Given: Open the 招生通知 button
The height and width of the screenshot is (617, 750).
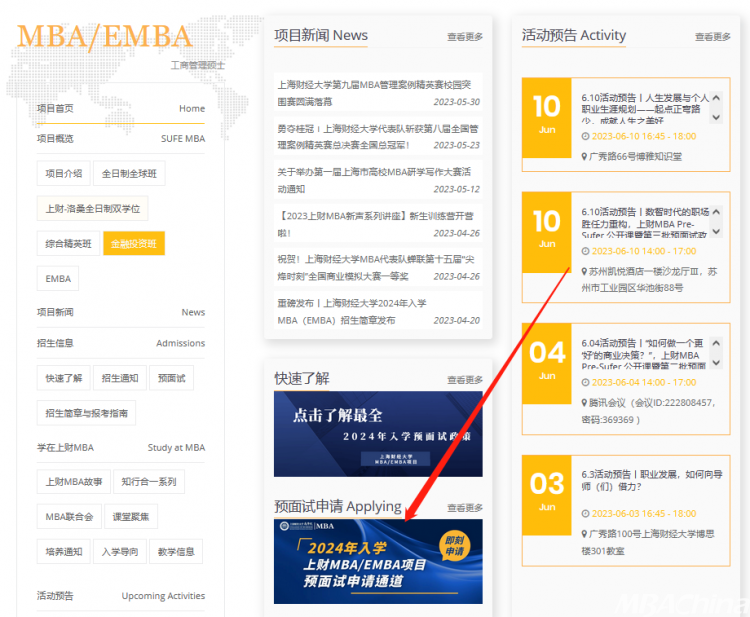Looking at the screenshot, I should [x=120, y=378].
